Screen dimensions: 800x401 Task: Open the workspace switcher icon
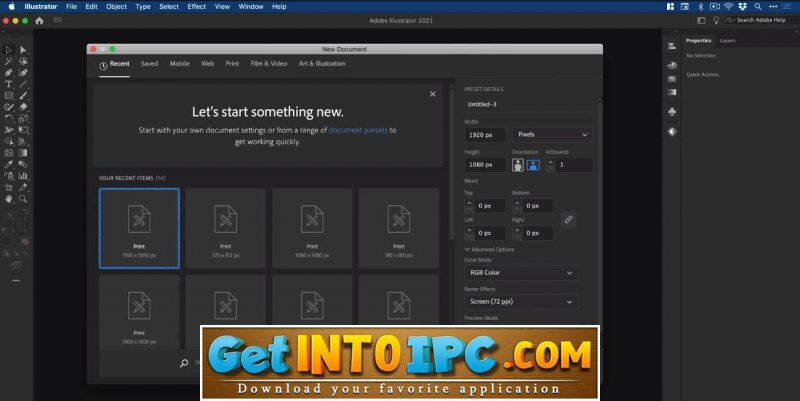pos(702,20)
